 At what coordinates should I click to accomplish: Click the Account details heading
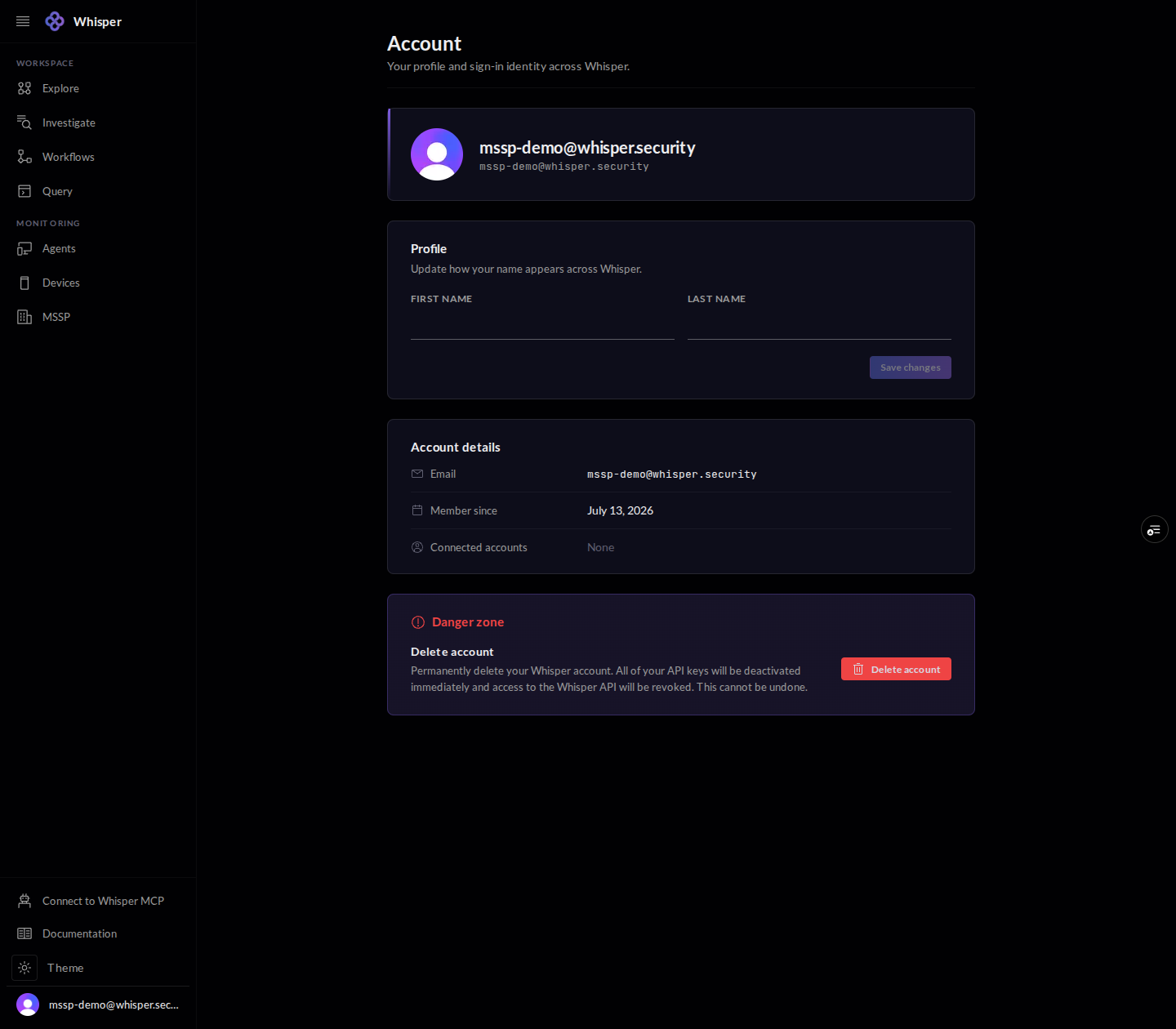[456, 448]
